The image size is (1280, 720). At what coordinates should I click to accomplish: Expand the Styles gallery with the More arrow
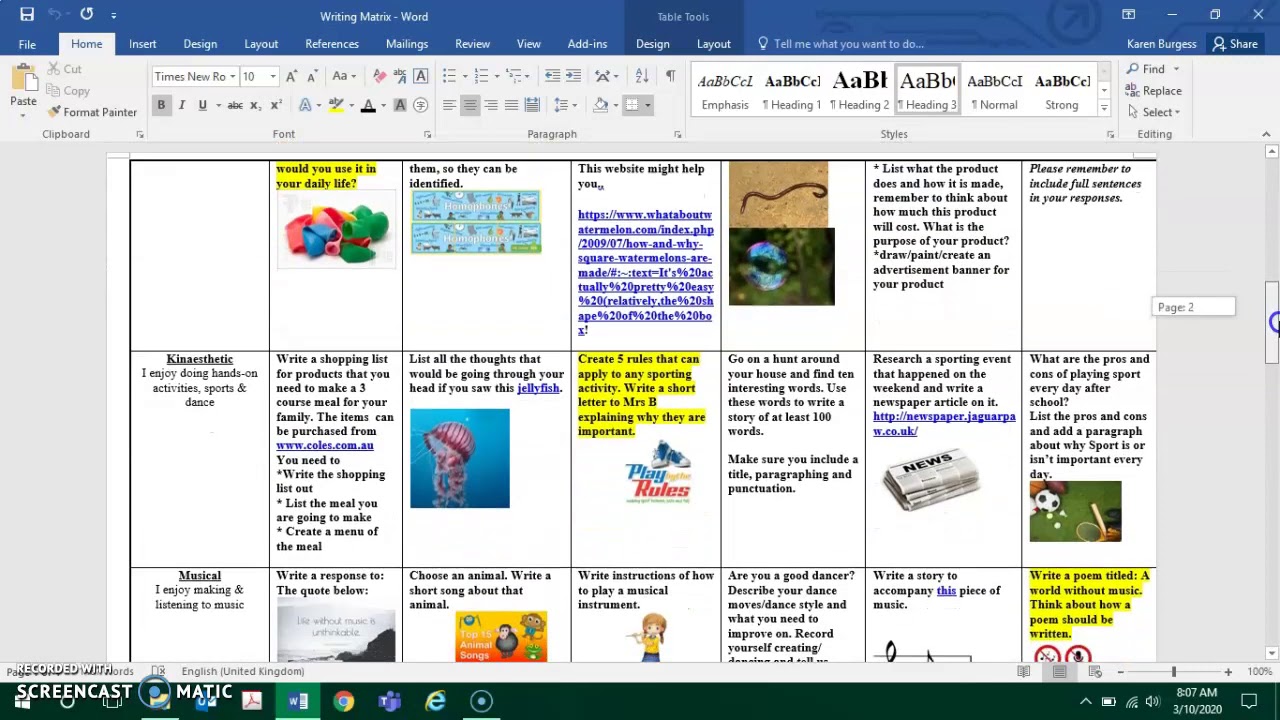click(1104, 107)
